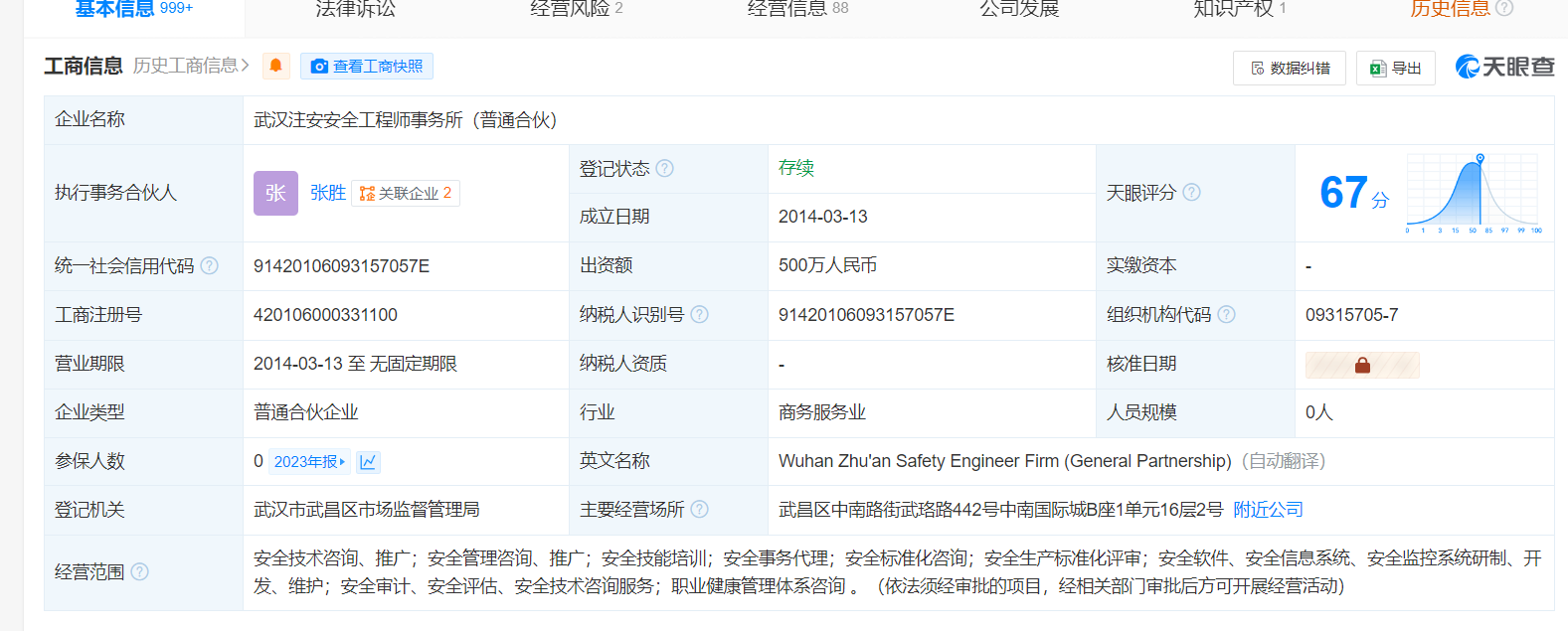This screenshot has height=631, width=1568.
Task: Click help icon next to 历史信息 tab
Action: click(x=1504, y=8)
